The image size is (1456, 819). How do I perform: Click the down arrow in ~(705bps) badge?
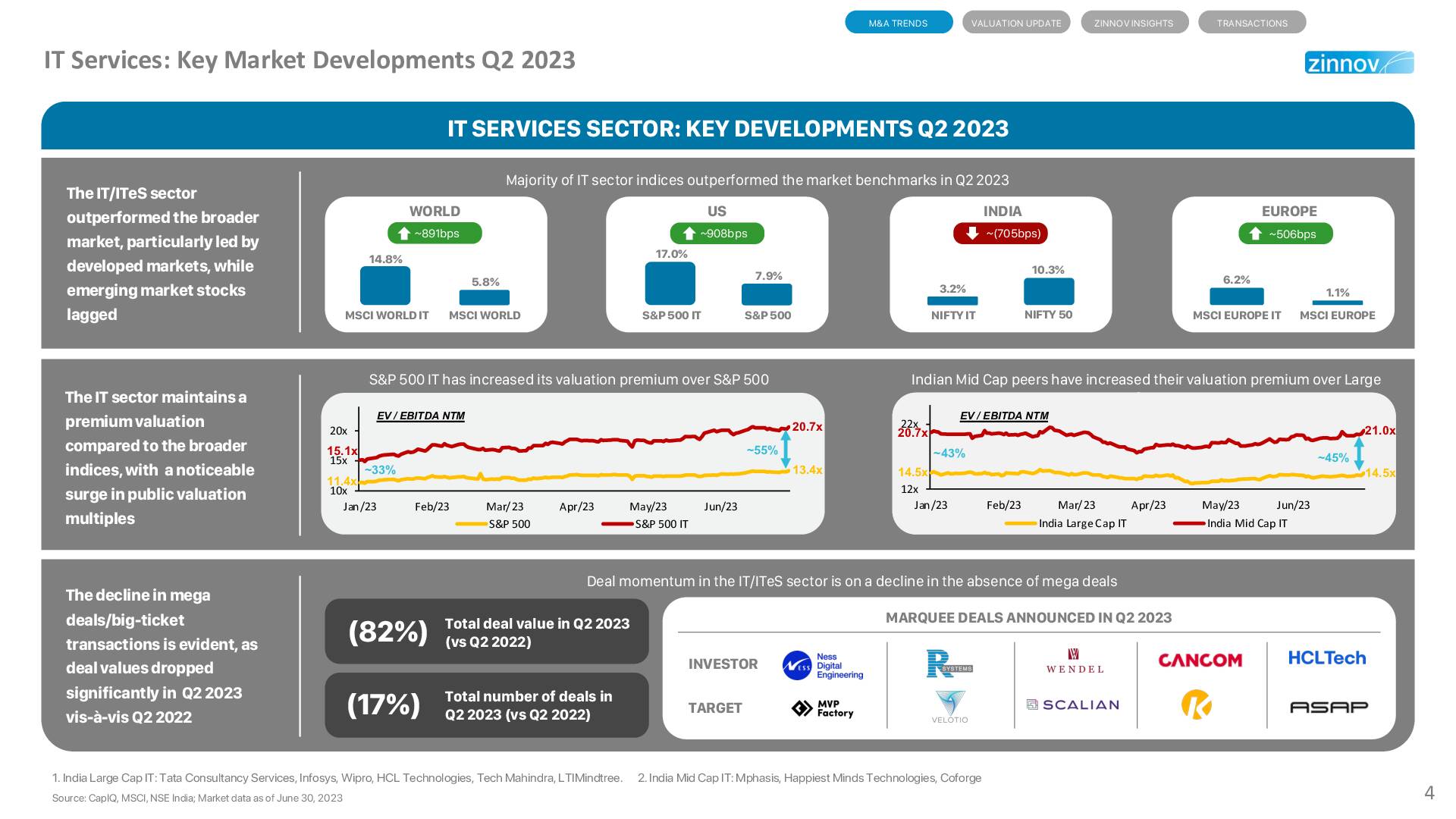972,234
